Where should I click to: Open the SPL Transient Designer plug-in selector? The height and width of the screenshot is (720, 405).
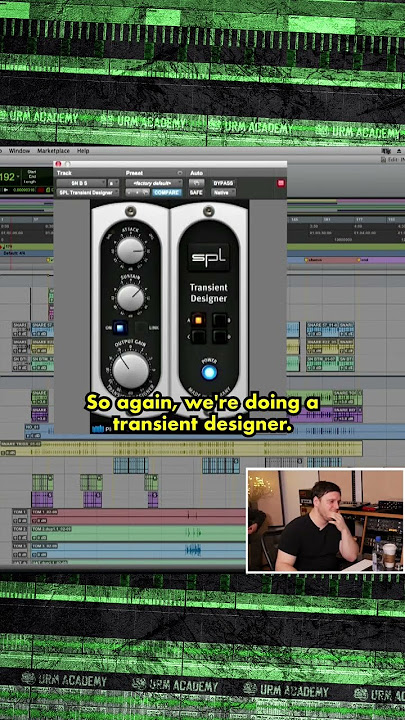(x=88, y=192)
